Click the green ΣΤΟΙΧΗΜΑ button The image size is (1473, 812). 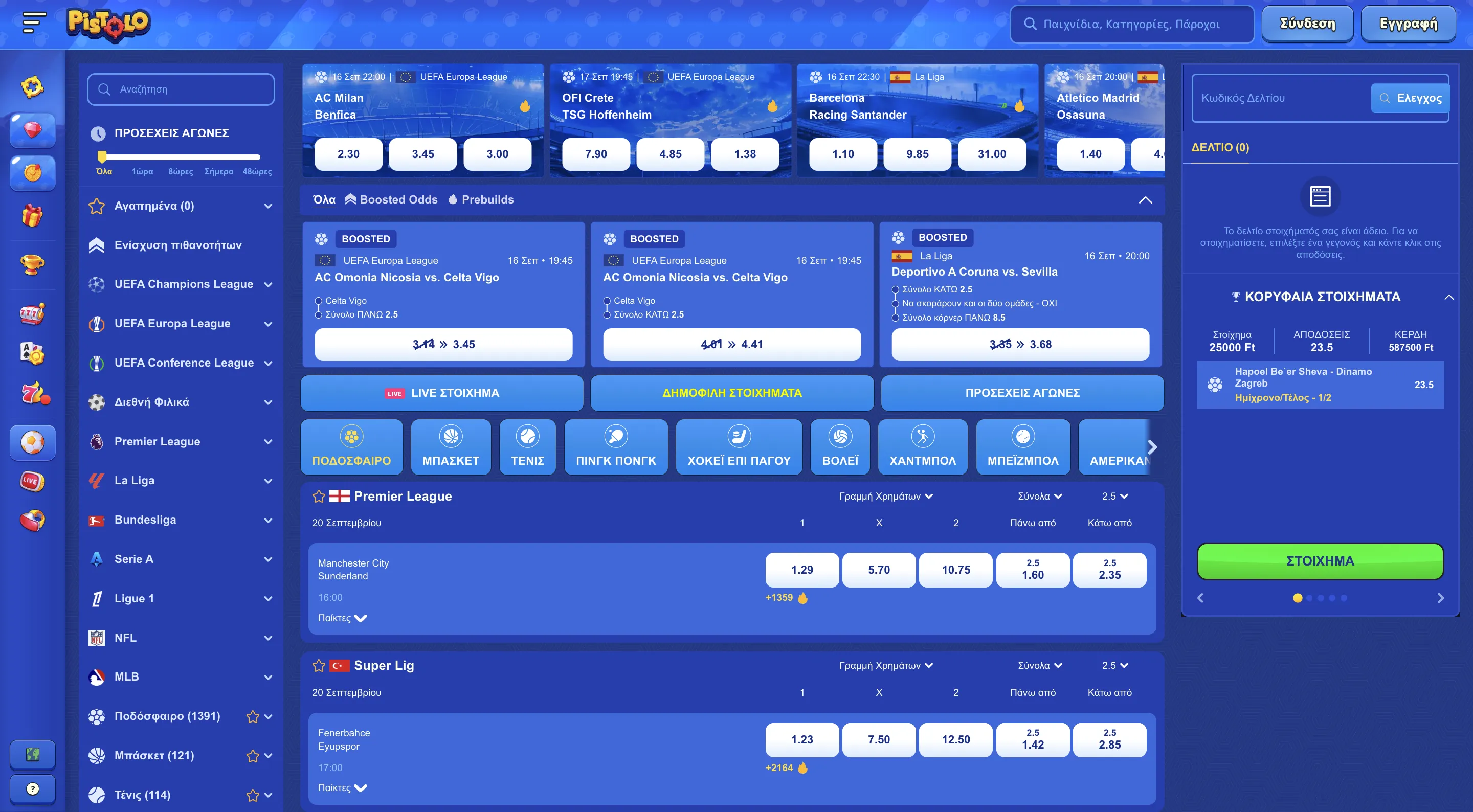pos(1320,561)
